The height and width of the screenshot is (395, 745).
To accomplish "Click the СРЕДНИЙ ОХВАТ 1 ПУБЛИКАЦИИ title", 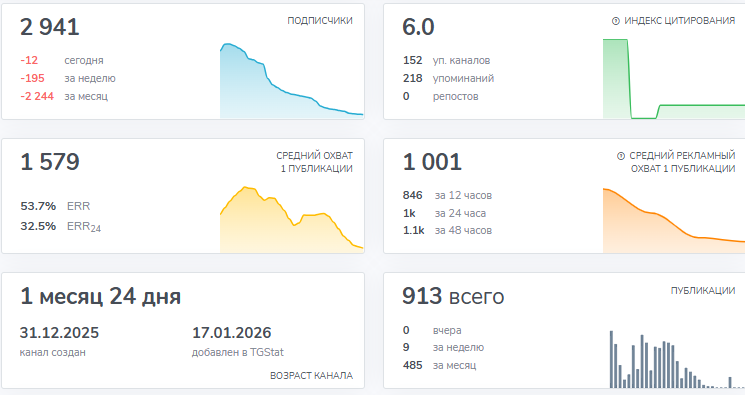I will pyautogui.click(x=315, y=162).
